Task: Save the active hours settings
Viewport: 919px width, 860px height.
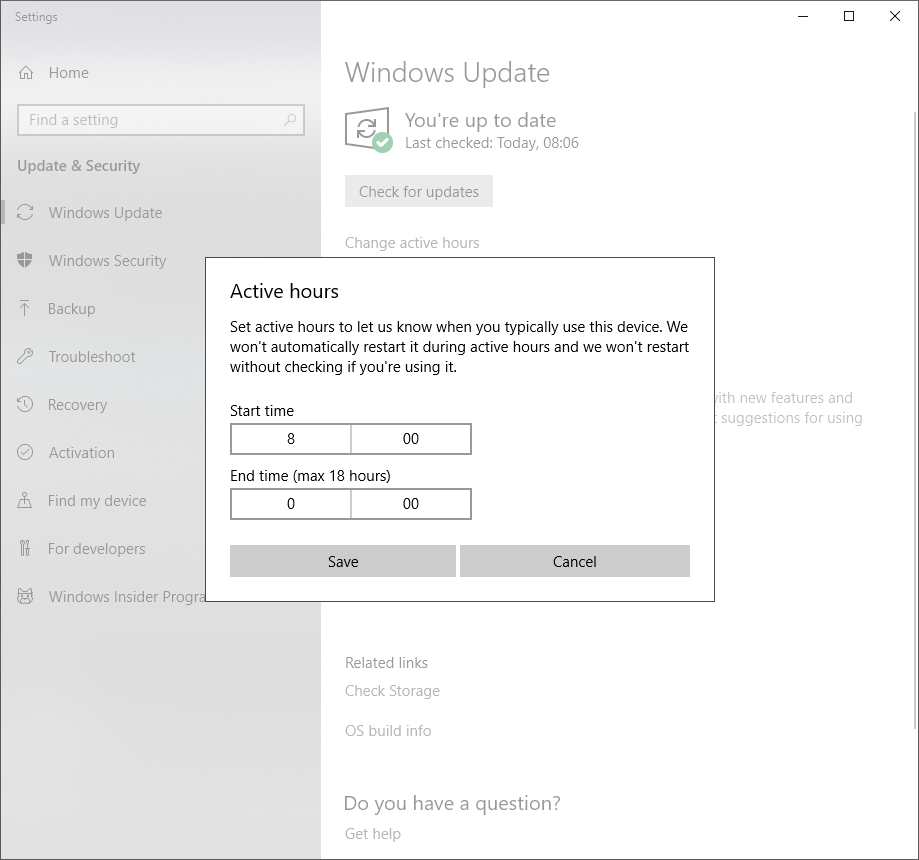Action: 343,561
